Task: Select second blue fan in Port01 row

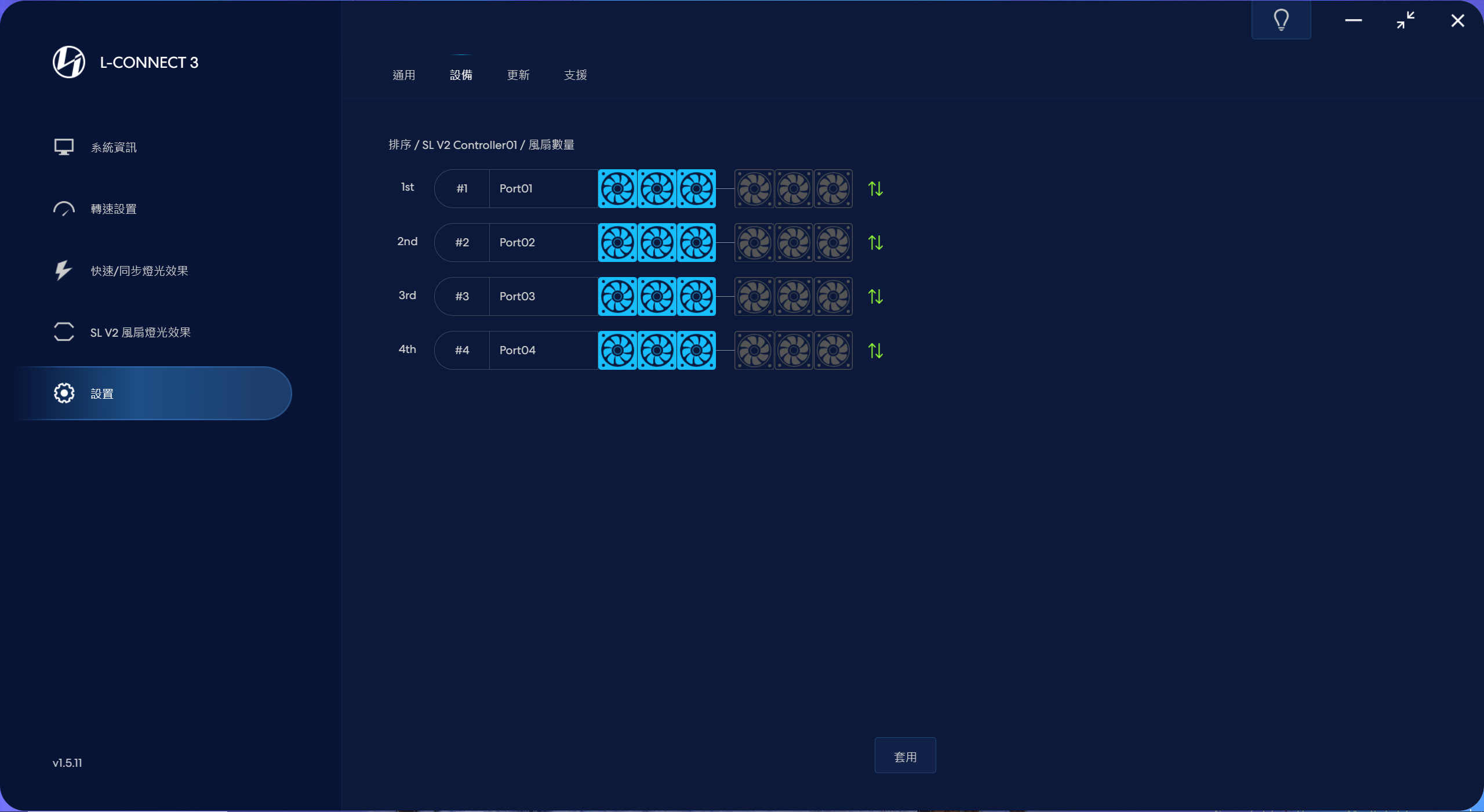Action: (x=657, y=189)
